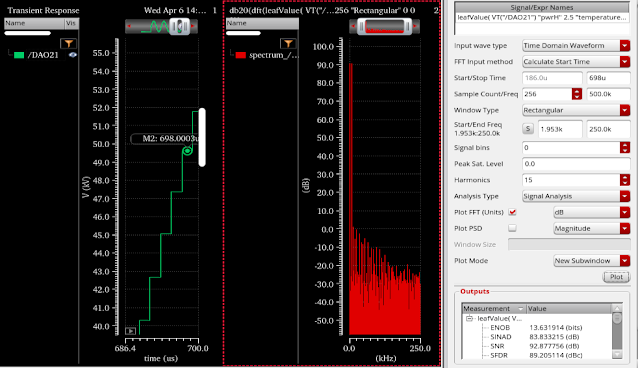Open the Plot Mode dropdown

[x=592, y=261]
